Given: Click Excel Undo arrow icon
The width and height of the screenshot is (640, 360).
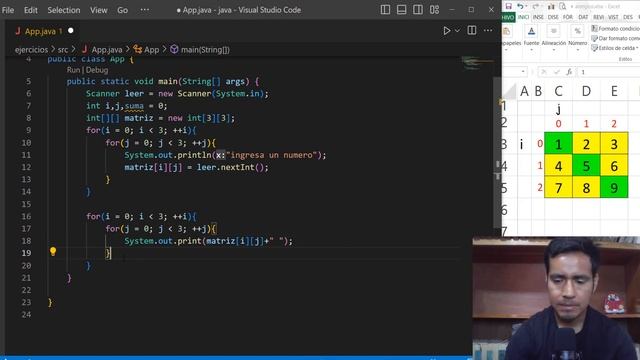Looking at the screenshot, I should 520,6.
